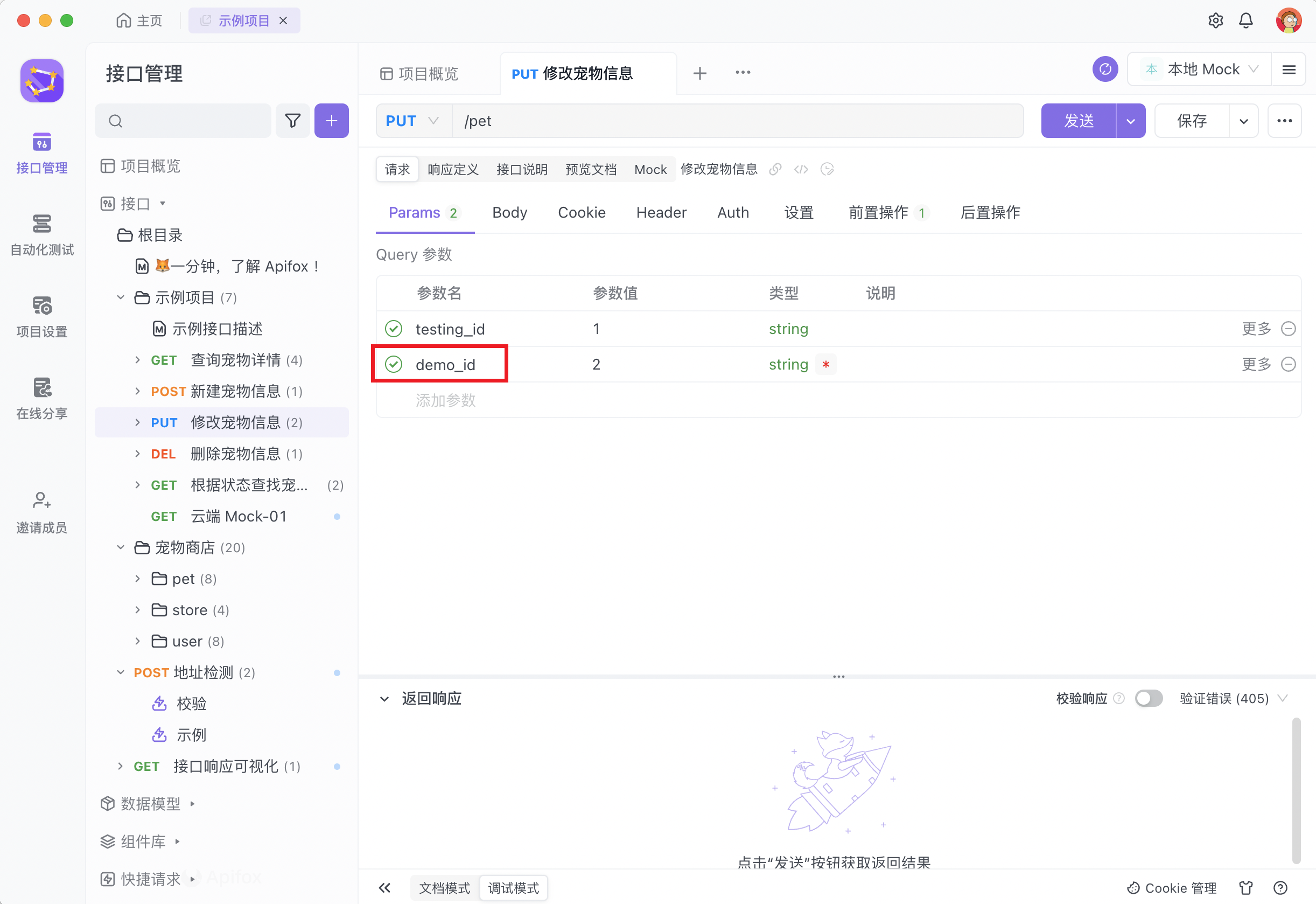Screen dimensions: 1316x904
Task: Click the /pet URL input field
Action: click(x=736, y=121)
